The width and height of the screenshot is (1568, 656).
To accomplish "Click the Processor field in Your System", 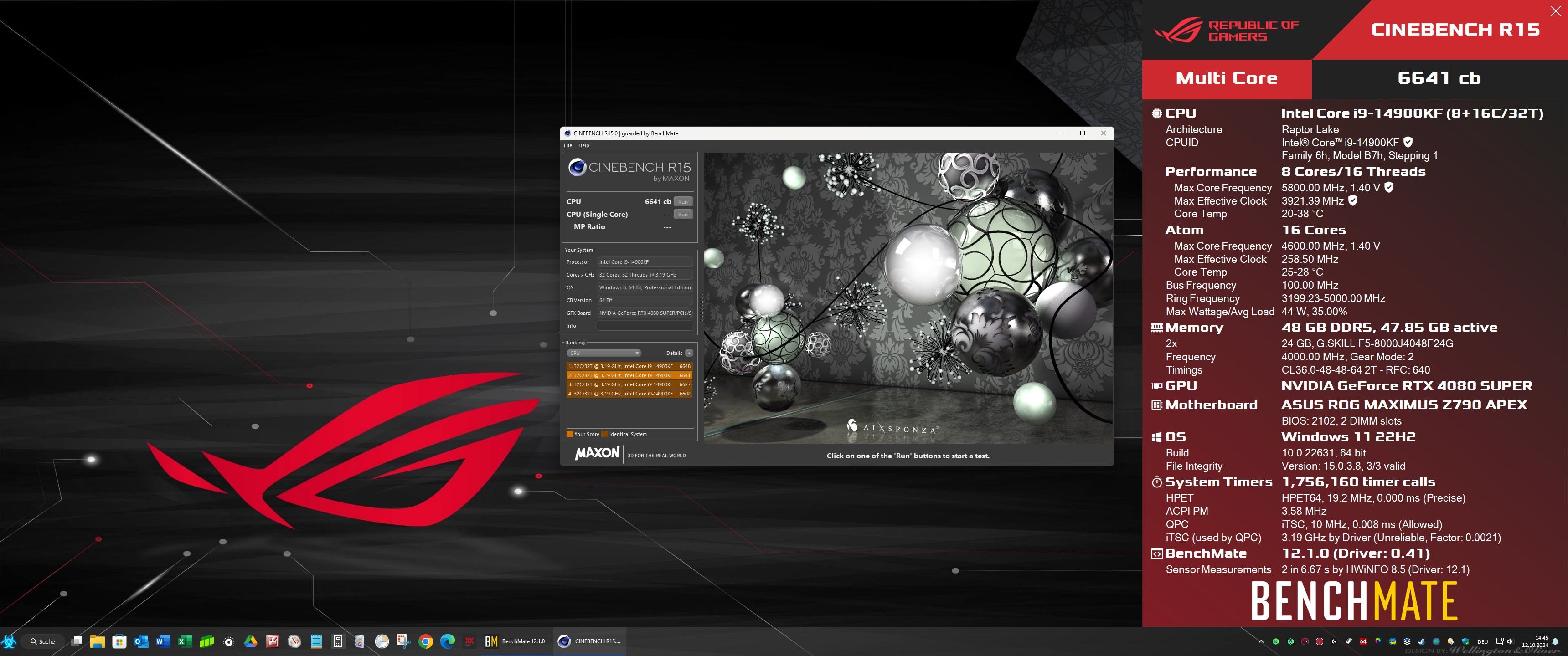I will coord(645,261).
